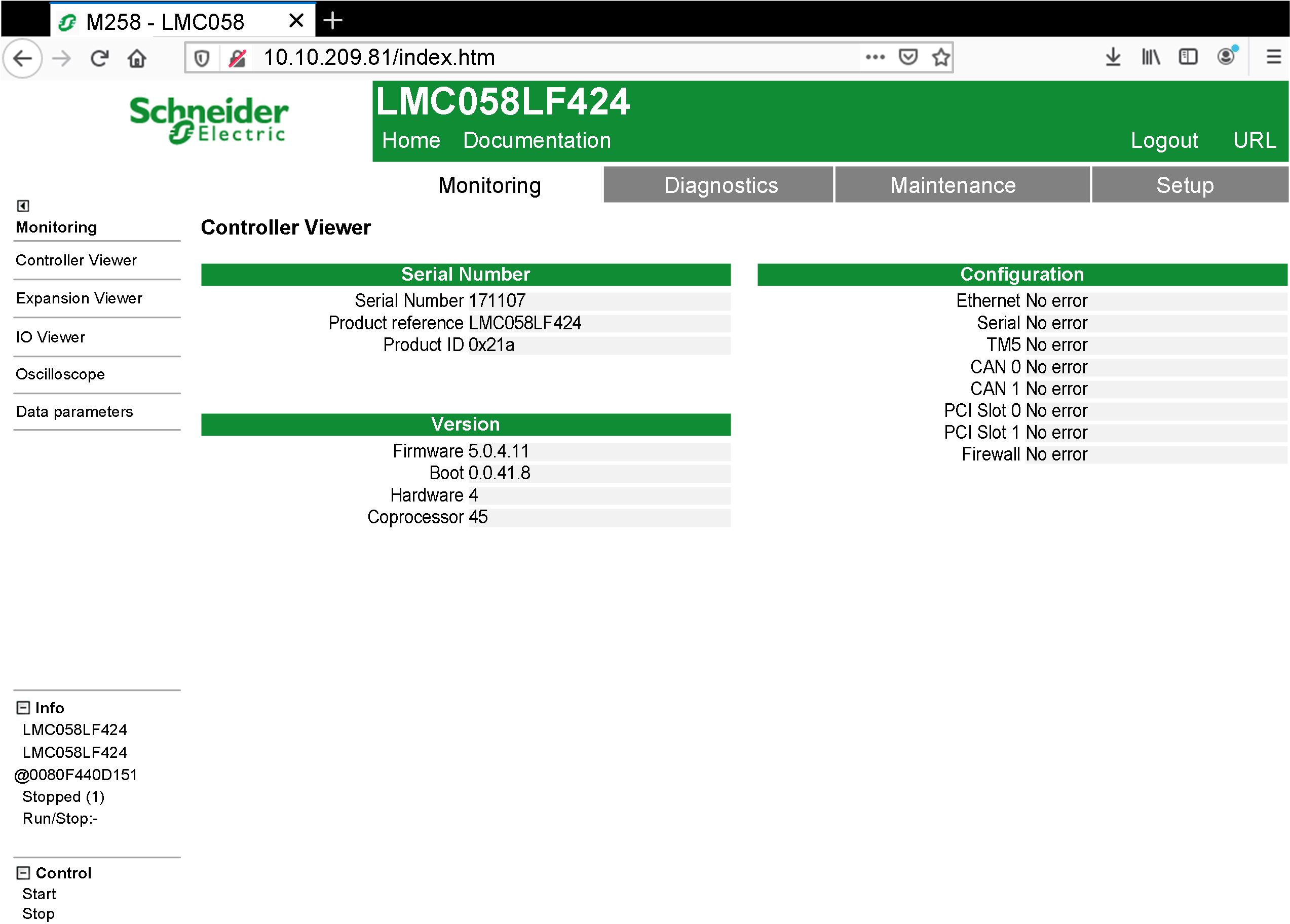This screenshot has height=924, width=1290.
Task: Collapse the left sidebar arrow icon
Action: (23, 206)
